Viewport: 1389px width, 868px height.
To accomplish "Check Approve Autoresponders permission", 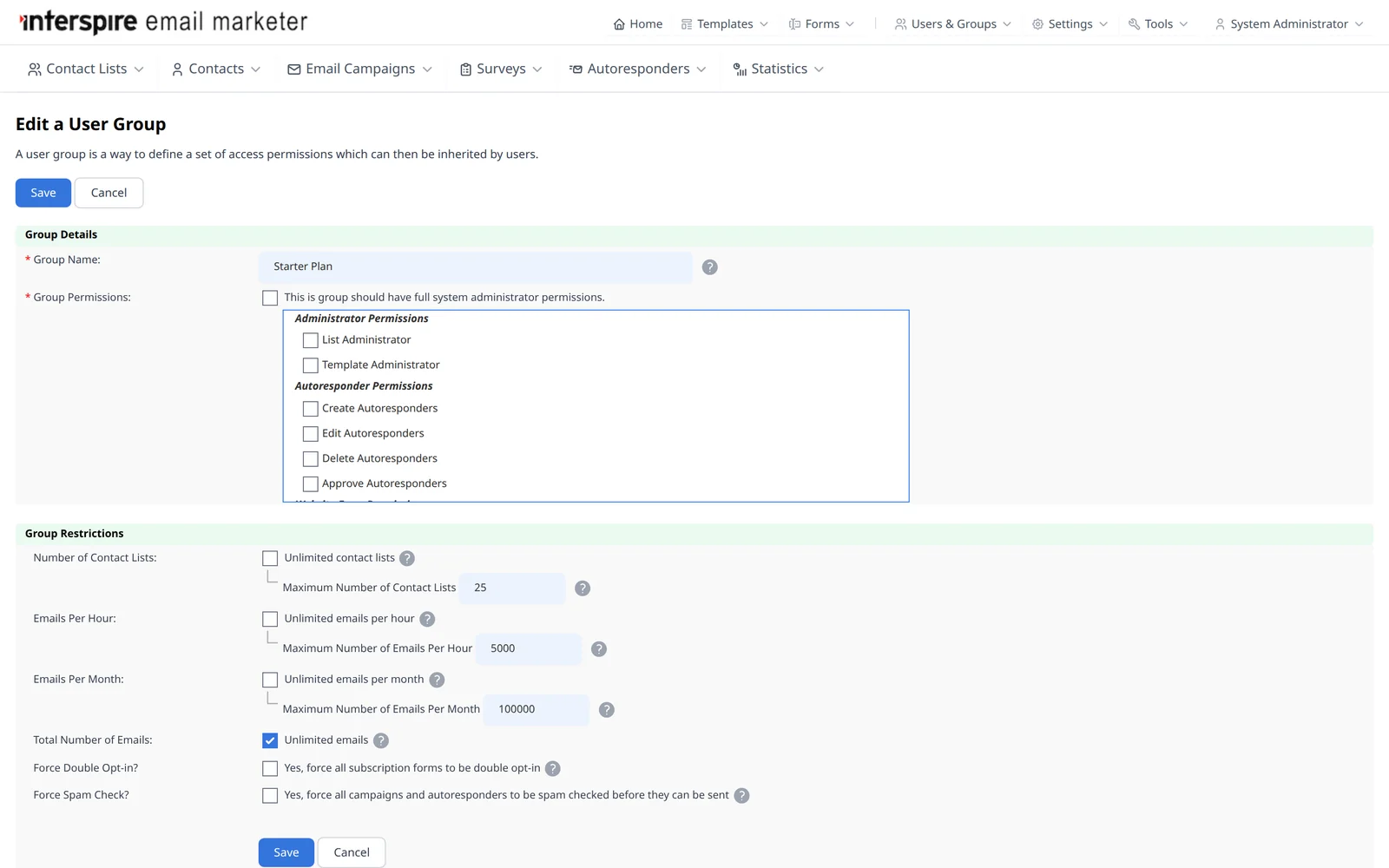I will (310, 484).
